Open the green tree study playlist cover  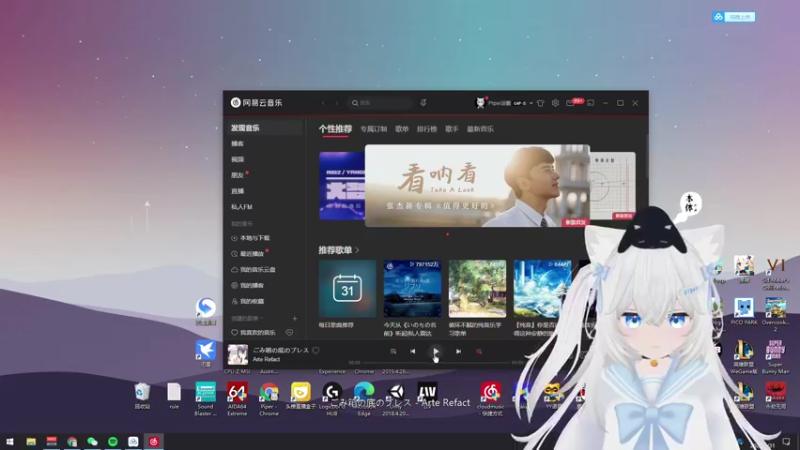click(478, 289)
